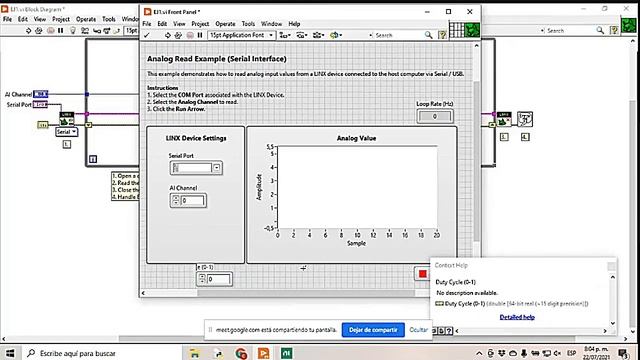Click Run Continuously in Front Panel toolbar
This screenshot has height=360, width=640.
[x=178, y=36]
